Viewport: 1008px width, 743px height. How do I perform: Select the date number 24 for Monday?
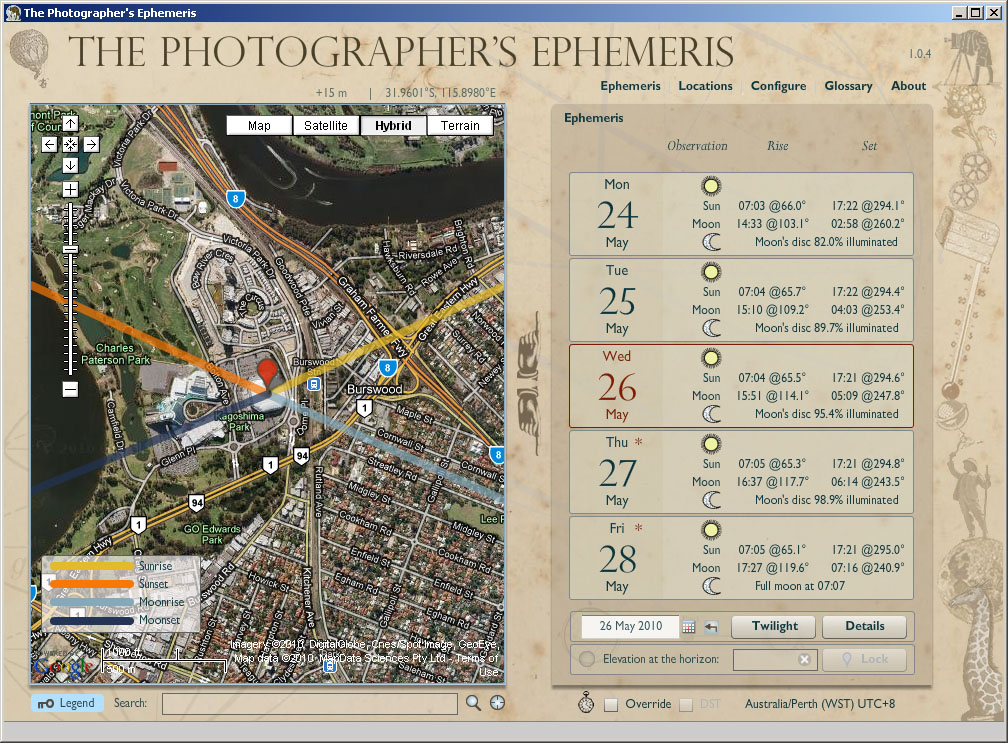(617, 215)
